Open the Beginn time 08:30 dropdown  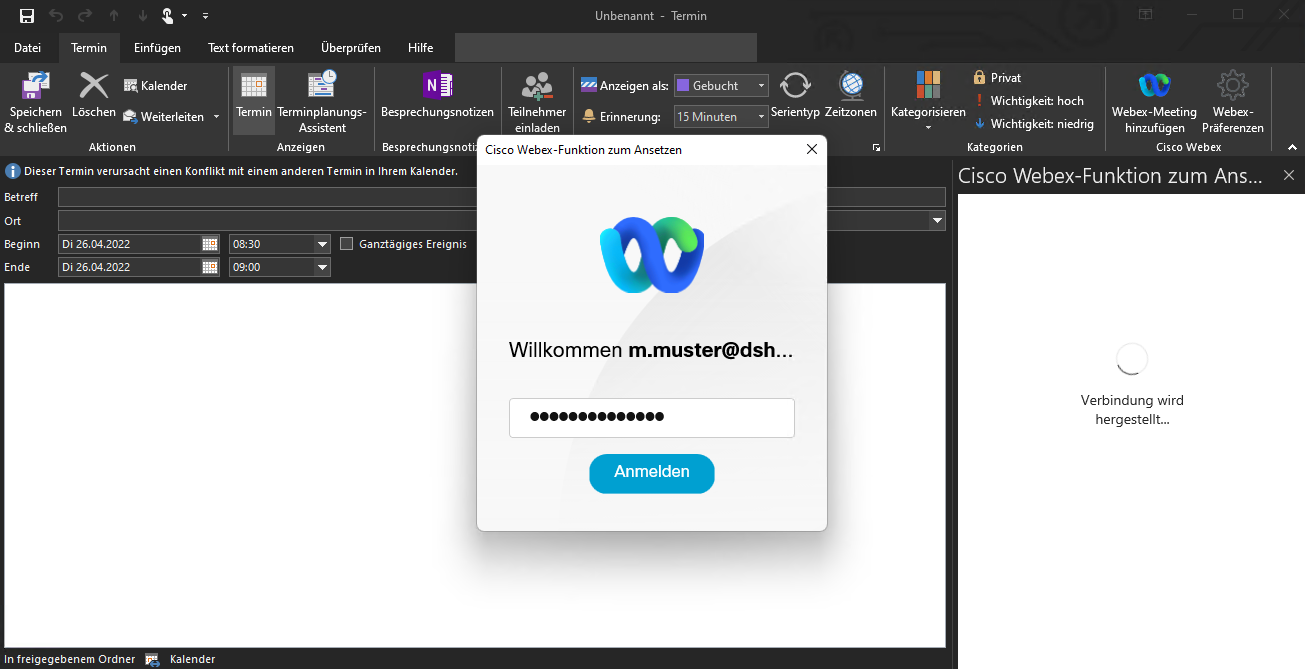click(x=322, y=244)
